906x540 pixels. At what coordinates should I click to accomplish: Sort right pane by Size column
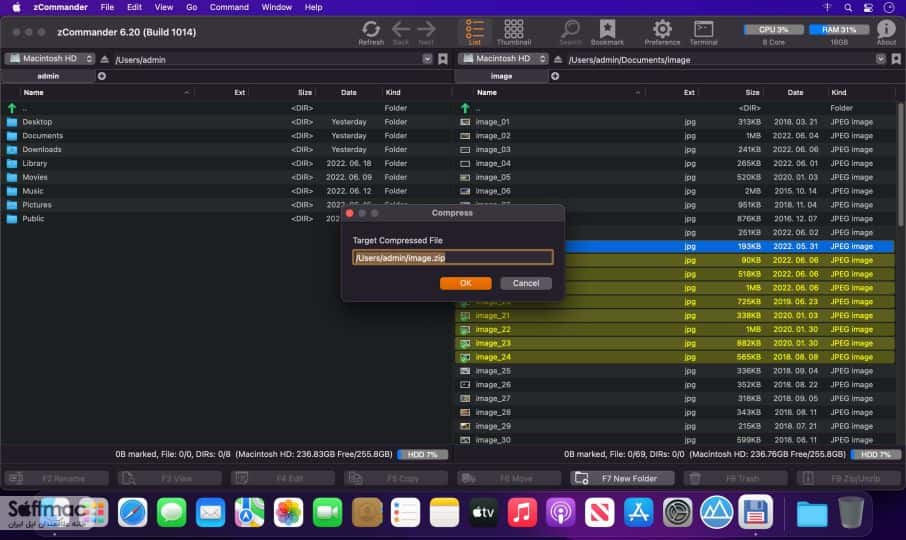coord(752,92)
